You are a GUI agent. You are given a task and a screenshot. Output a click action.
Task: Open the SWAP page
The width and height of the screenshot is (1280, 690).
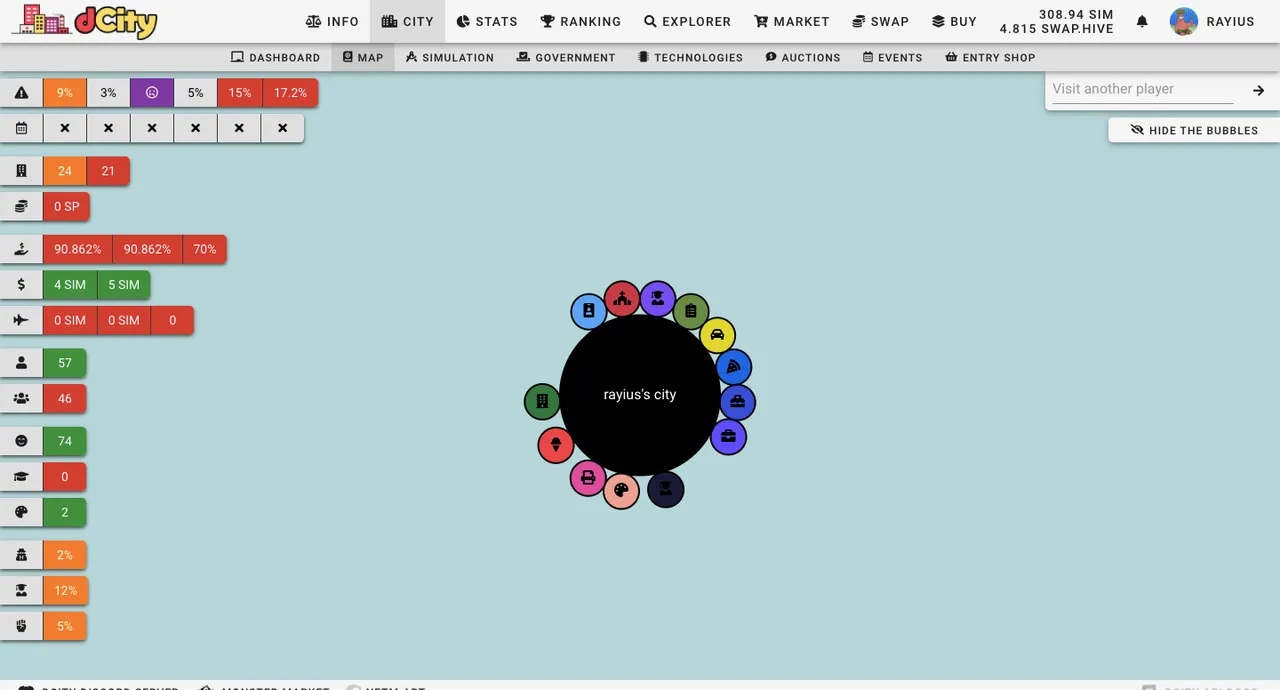coord(881,21)
